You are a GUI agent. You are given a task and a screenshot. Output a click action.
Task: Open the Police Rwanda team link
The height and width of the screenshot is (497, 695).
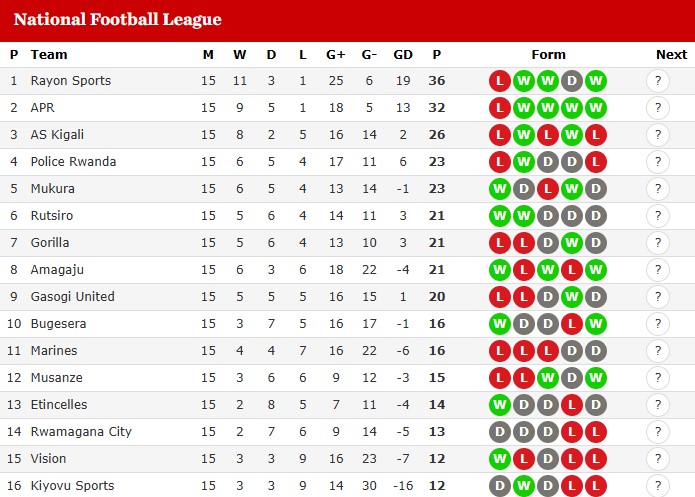(73, 161)
